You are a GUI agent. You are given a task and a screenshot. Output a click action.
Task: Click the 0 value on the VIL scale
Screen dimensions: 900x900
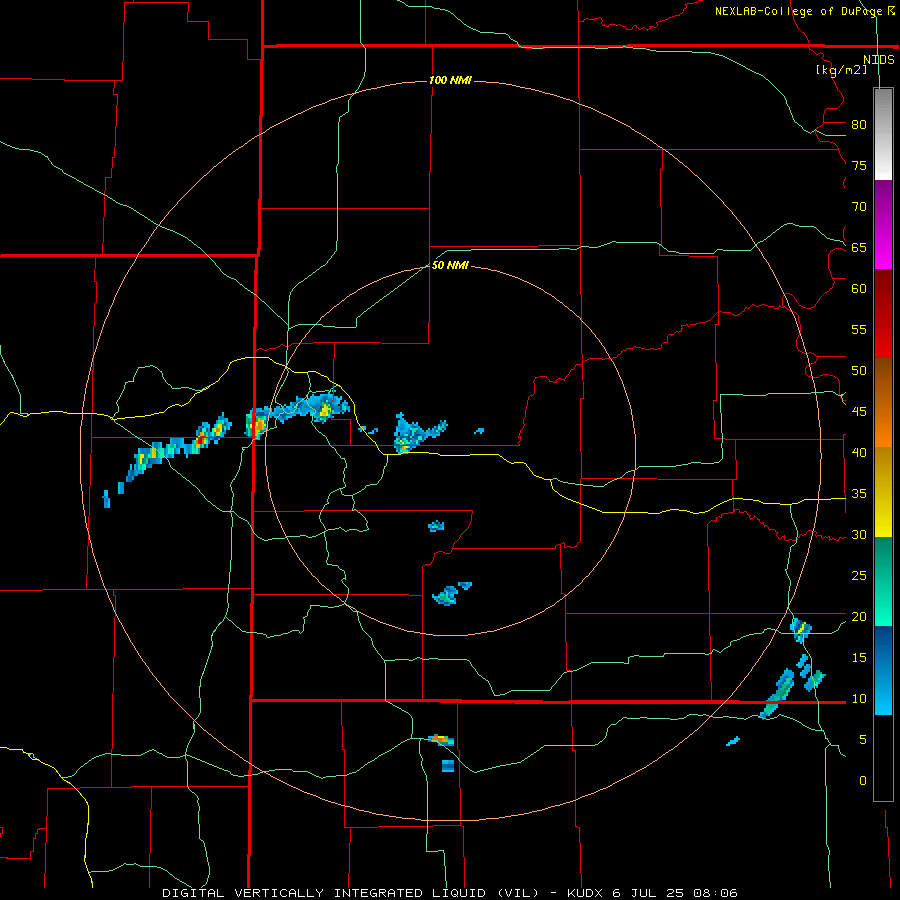(863, 781)
